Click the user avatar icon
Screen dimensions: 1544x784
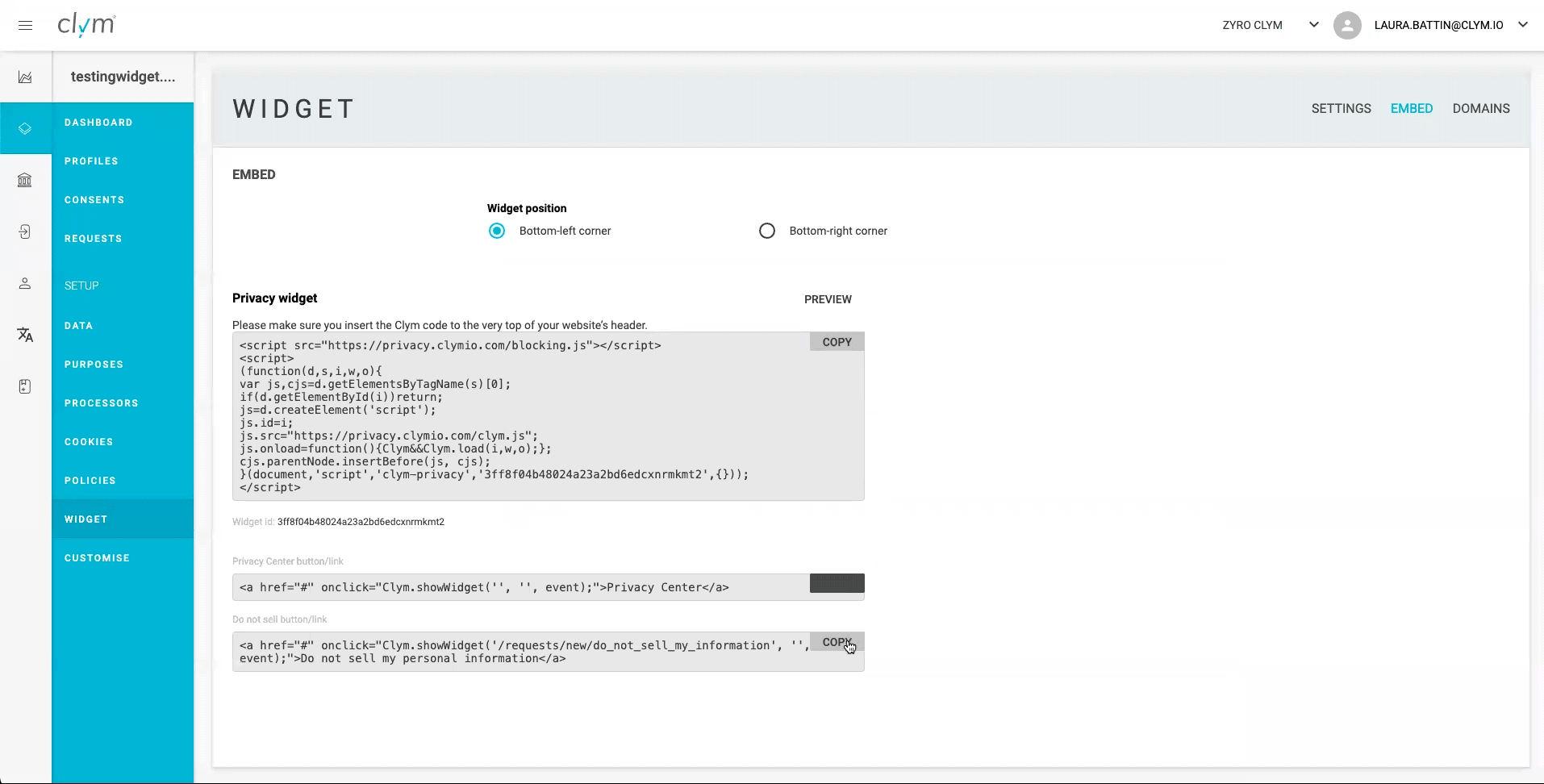tap(1346, 25)
